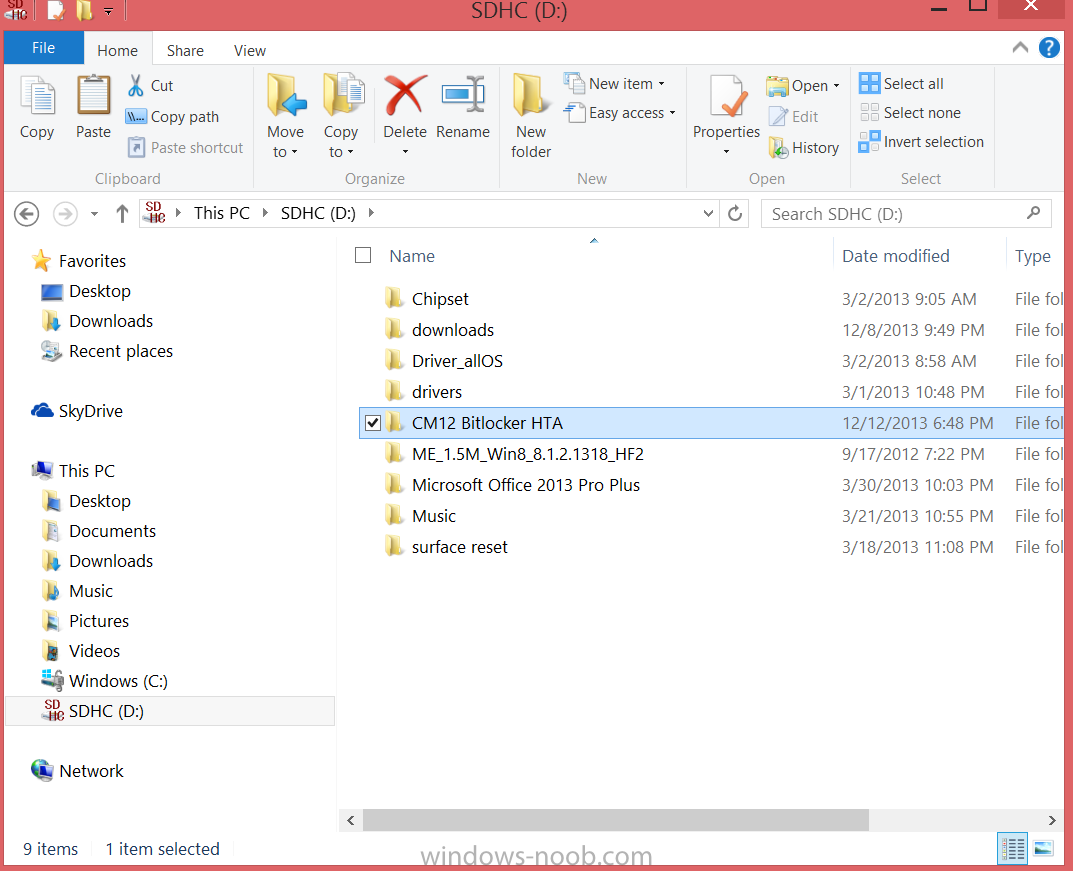Viewport: 1073px width, 871px height.
Task: Select the Chipset folder
Action: pos(440,299)
